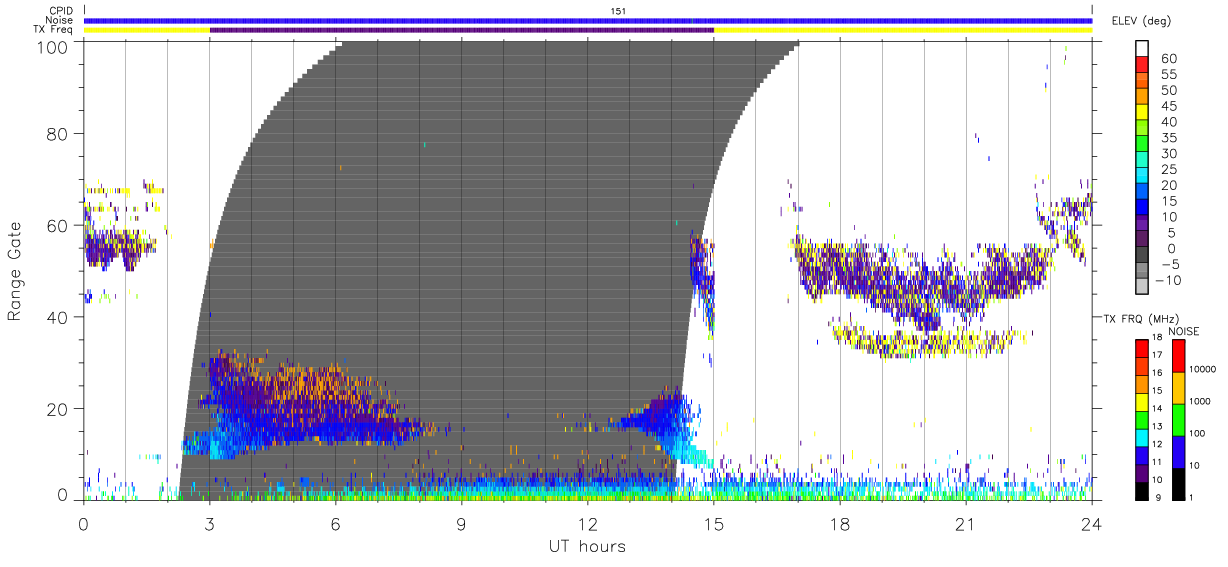Click the purple TX Freq strip segment
Screen dimensions: 1228x567
point(462,30)
